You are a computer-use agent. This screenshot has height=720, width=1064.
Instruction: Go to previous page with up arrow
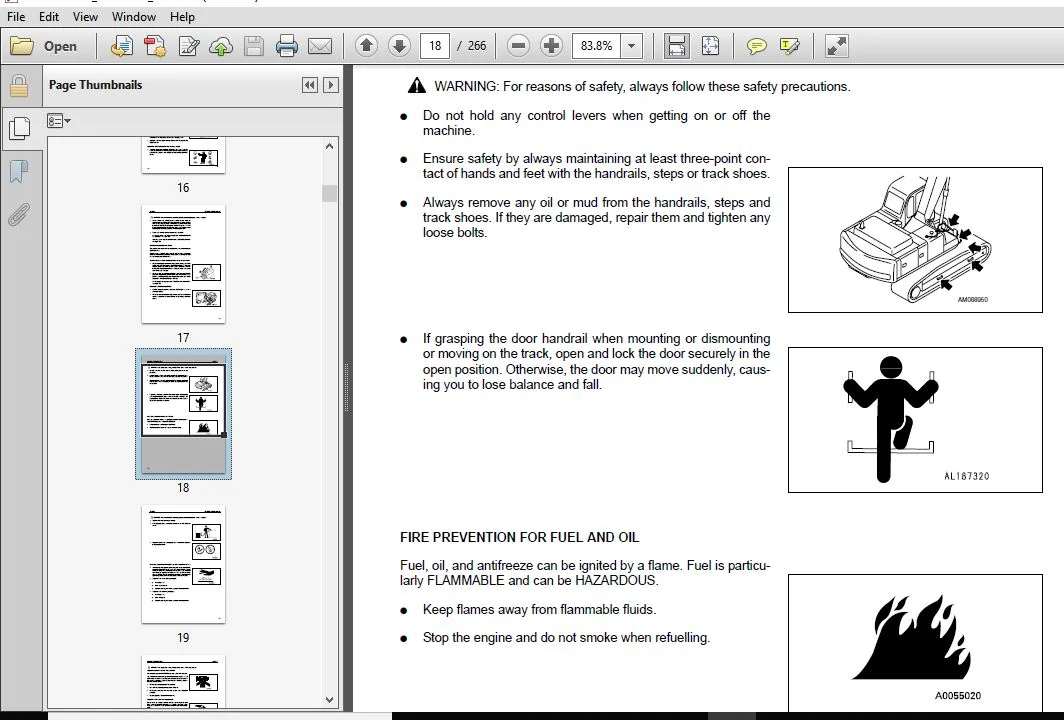(366, 46)
